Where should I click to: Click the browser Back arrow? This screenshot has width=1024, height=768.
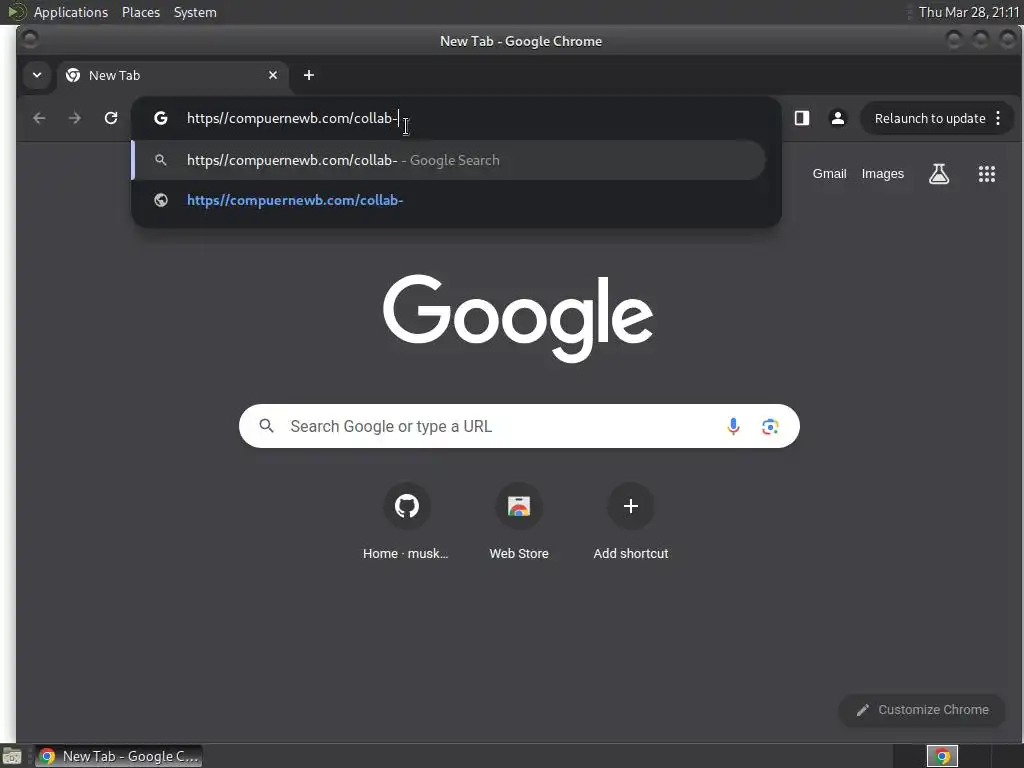(x=39, y=118)
